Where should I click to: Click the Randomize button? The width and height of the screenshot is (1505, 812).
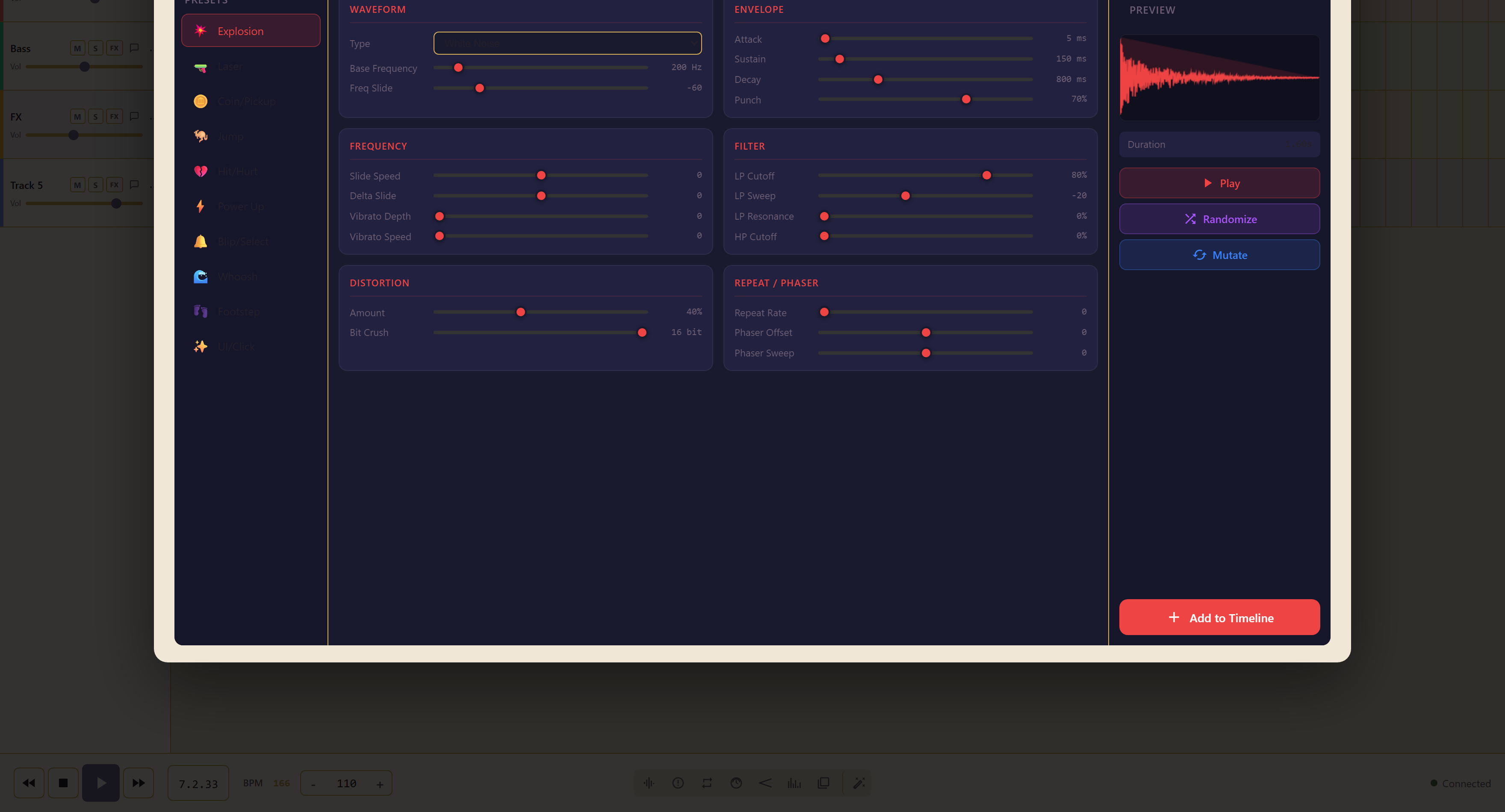pyautogui.click(x=1219, y=219)
